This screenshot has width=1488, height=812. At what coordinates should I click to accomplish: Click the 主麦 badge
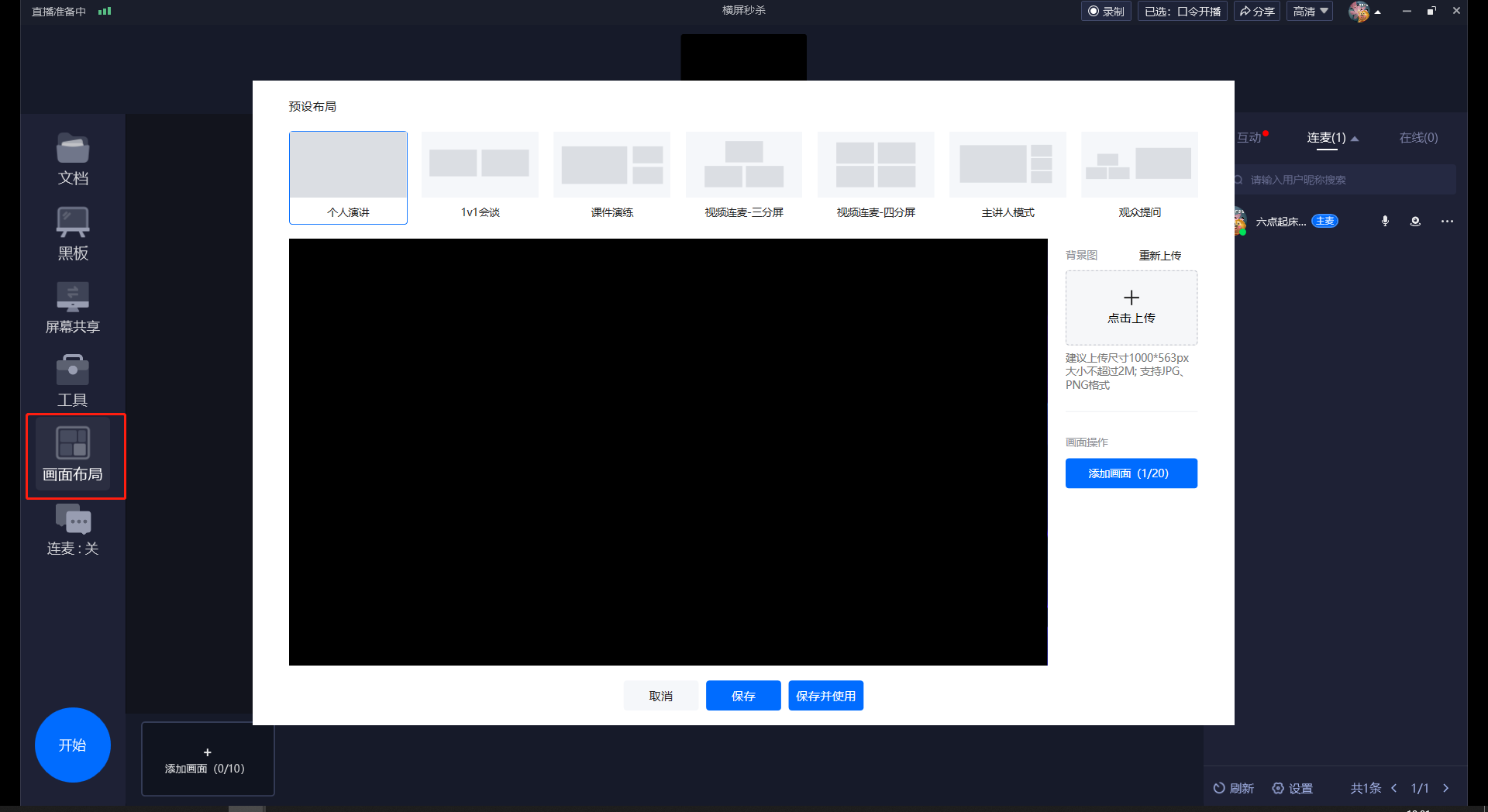1325,221
